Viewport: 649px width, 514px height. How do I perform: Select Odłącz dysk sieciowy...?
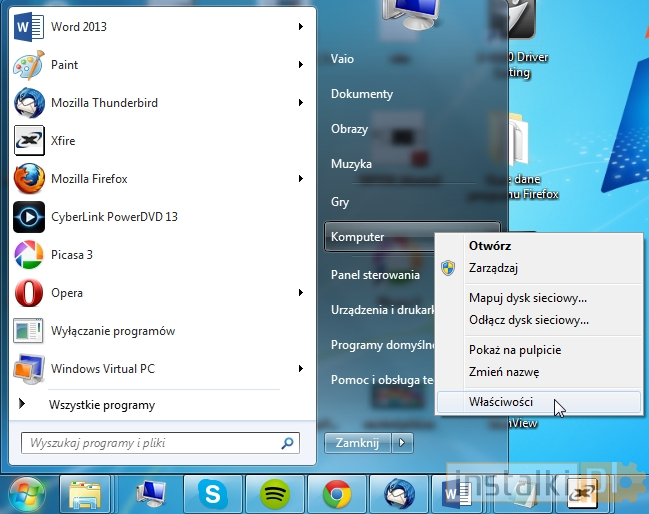tap(539, 320)
